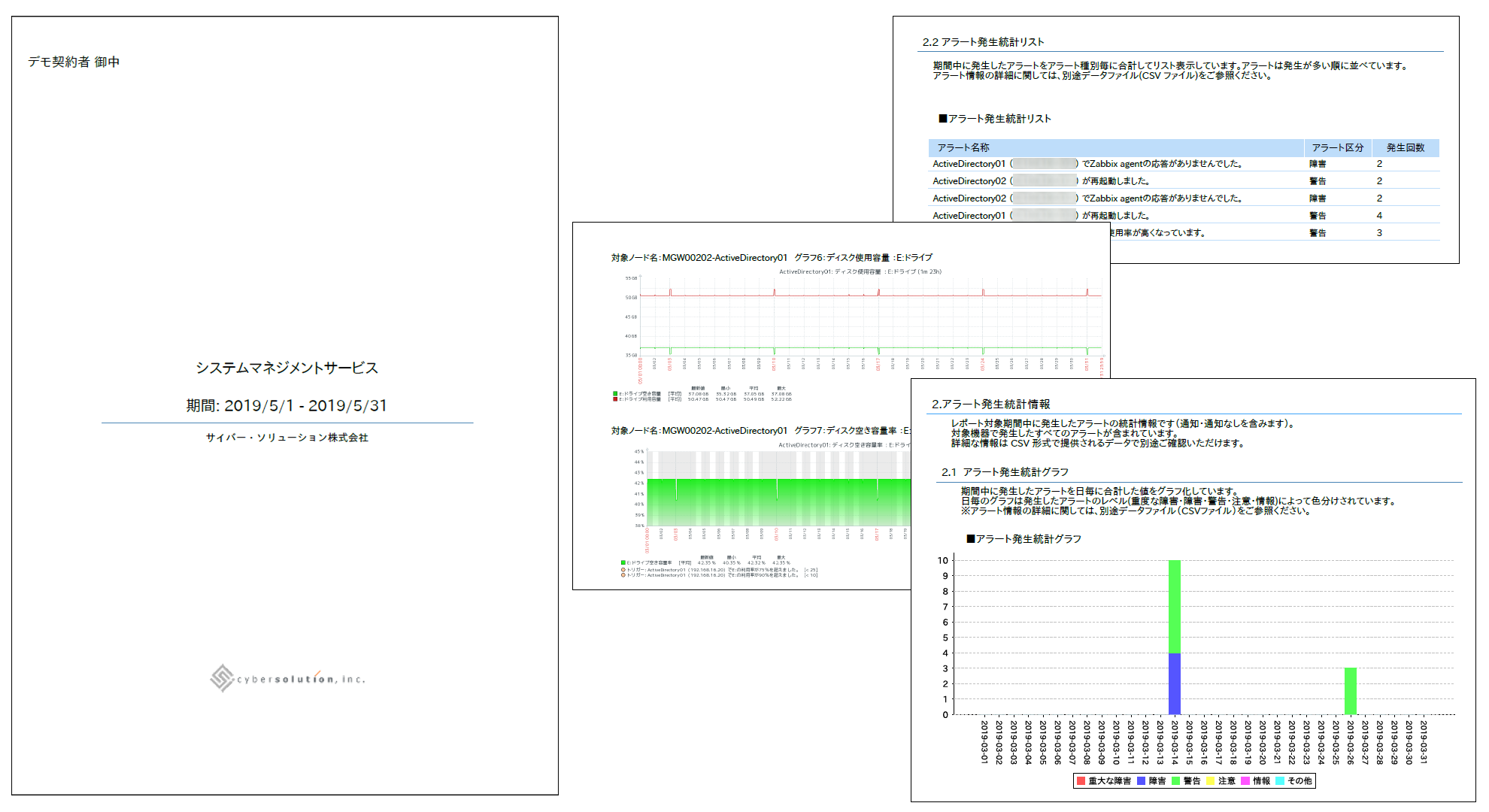Image resolution: width=1489 pixels, height=812 pixels.
Task: Select ActiveDirectory02 Zabbix agent no-response row
Action: [x=1184, y=198]
